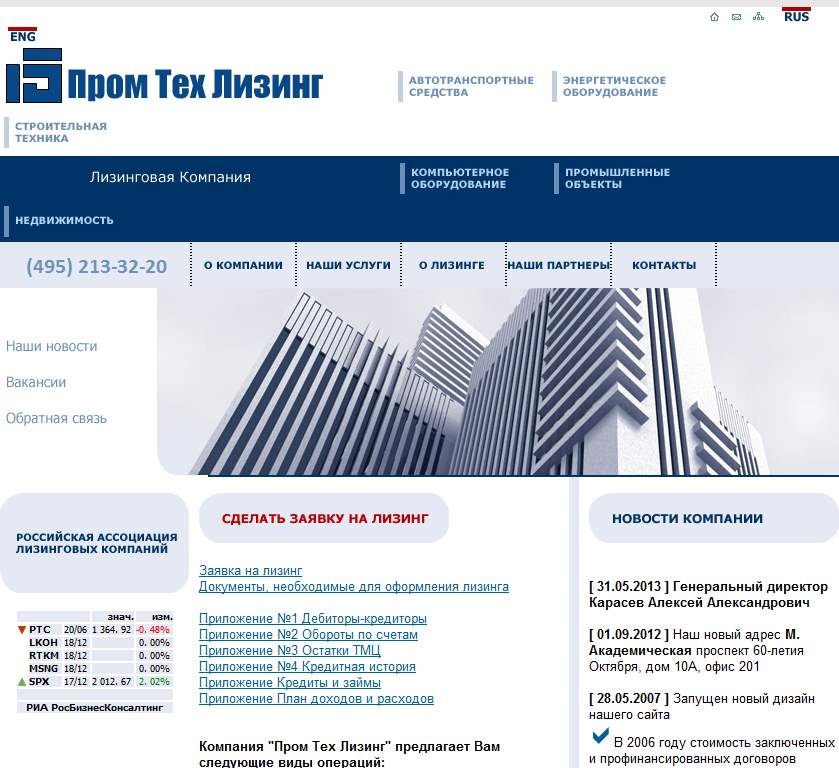Open Российская ассоциация лизинговых компаний block
The height and width of the screenshot is (768, 839).
coord(95,543)
